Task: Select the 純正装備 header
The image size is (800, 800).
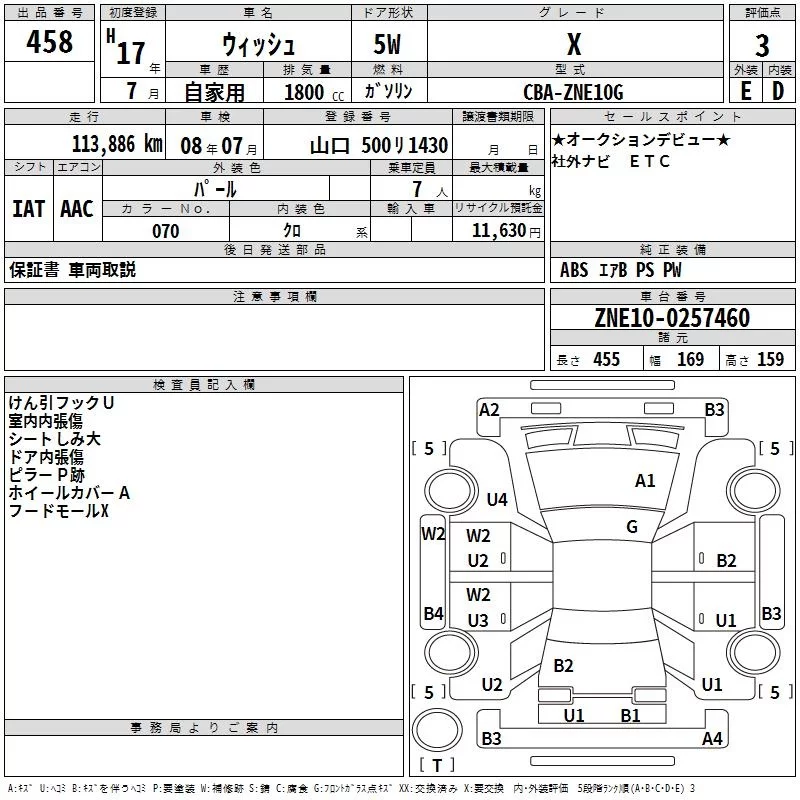Action: pyautogui.click(x=672, y=249)
